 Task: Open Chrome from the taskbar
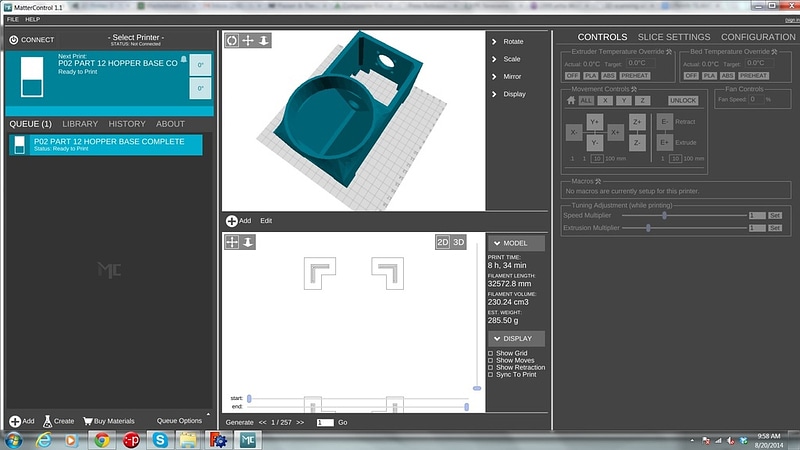pos(102,440)
